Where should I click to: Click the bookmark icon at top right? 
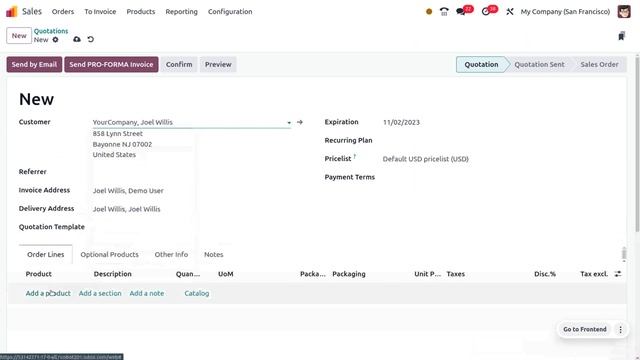[621, 36]
